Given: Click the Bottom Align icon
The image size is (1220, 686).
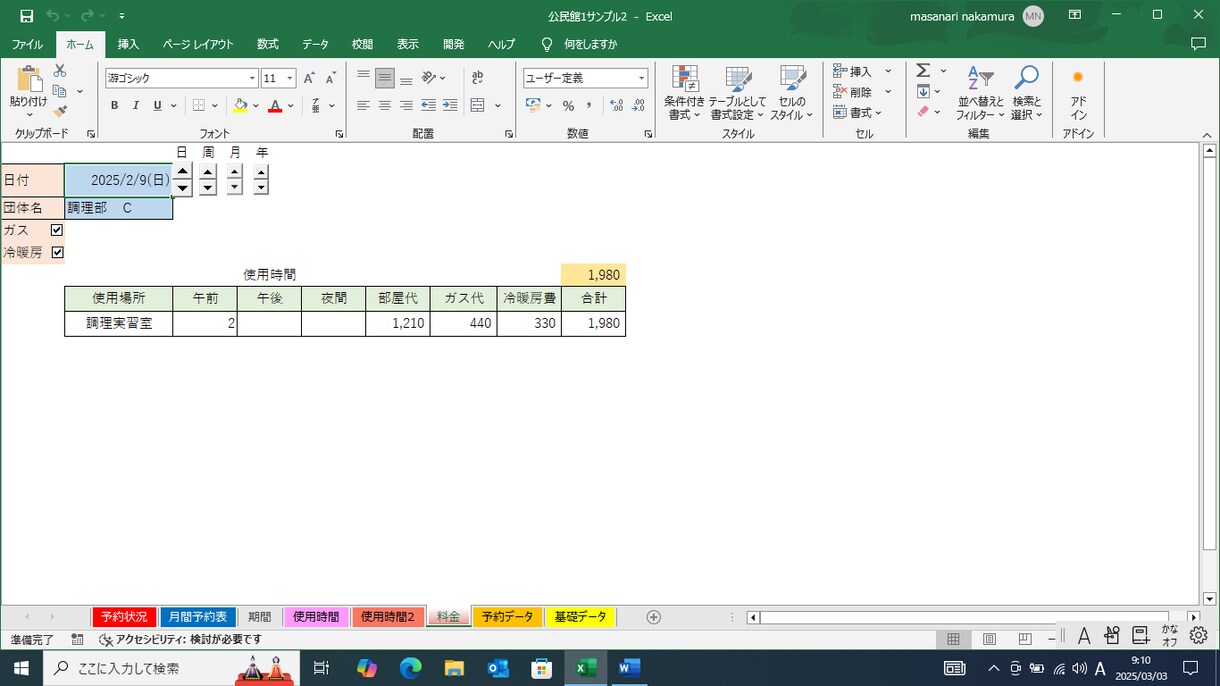Looking at the screenshot, I should point(406,78).
